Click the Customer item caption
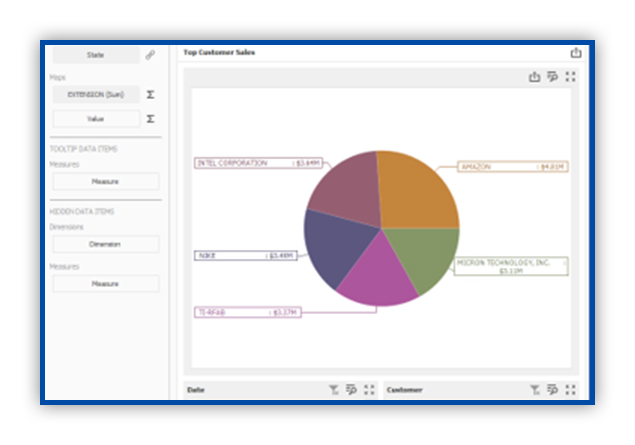The height and width of the screenshot is (445, 635). point(404,390)
